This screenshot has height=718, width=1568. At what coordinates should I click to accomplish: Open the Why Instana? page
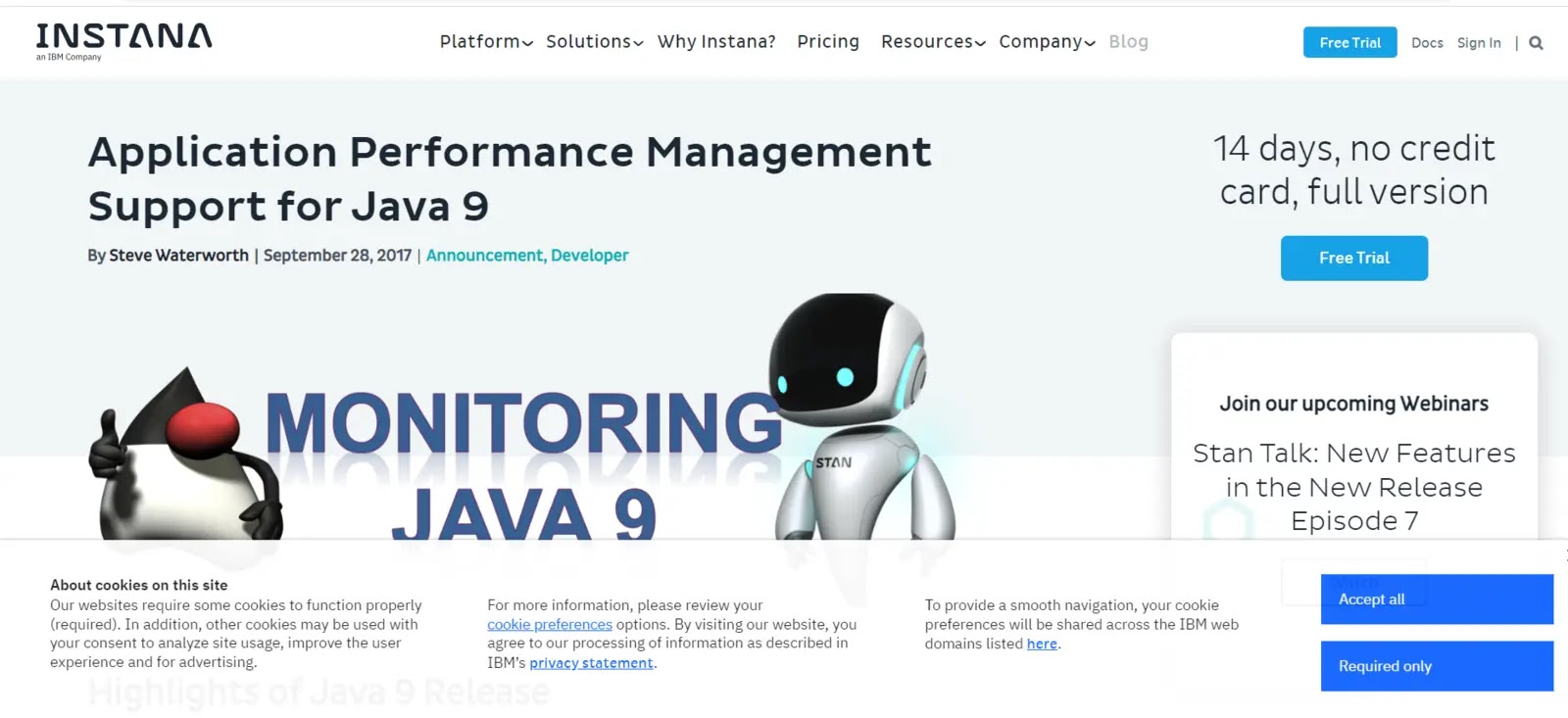click(x=716, y=41)
